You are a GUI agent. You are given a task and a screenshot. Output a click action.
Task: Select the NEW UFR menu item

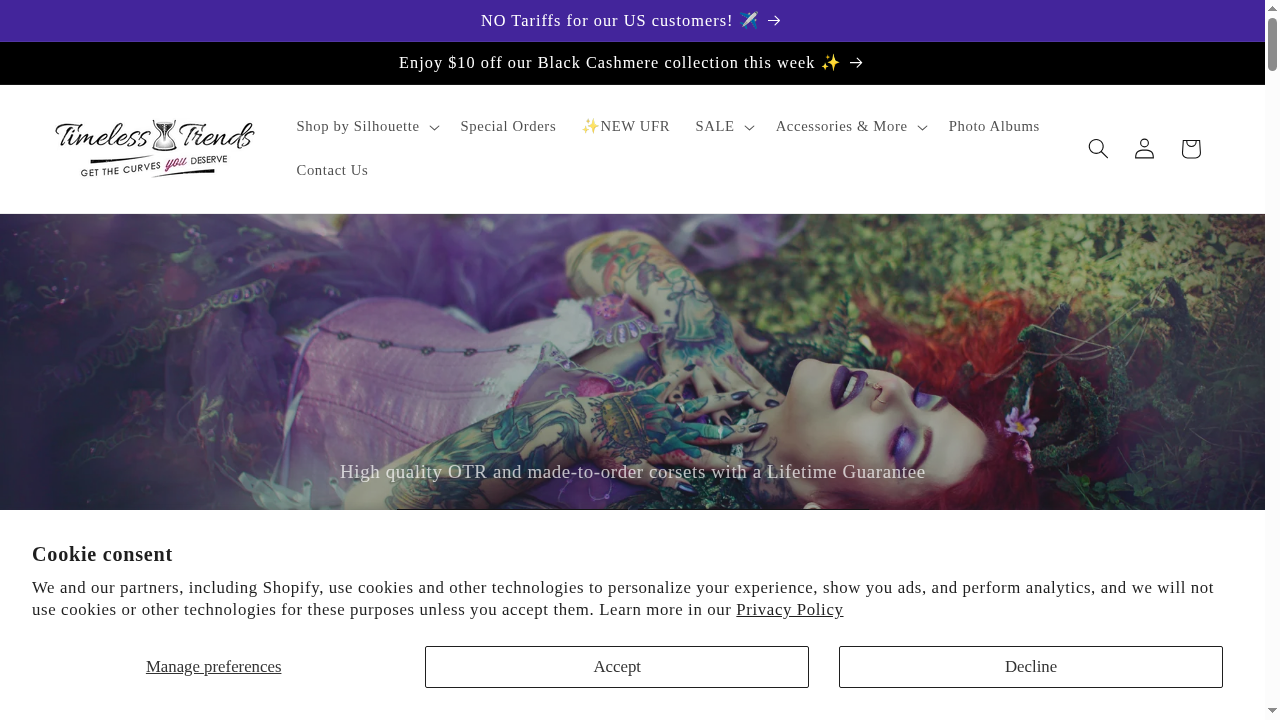pyautogui.click(x=626, y=126)
